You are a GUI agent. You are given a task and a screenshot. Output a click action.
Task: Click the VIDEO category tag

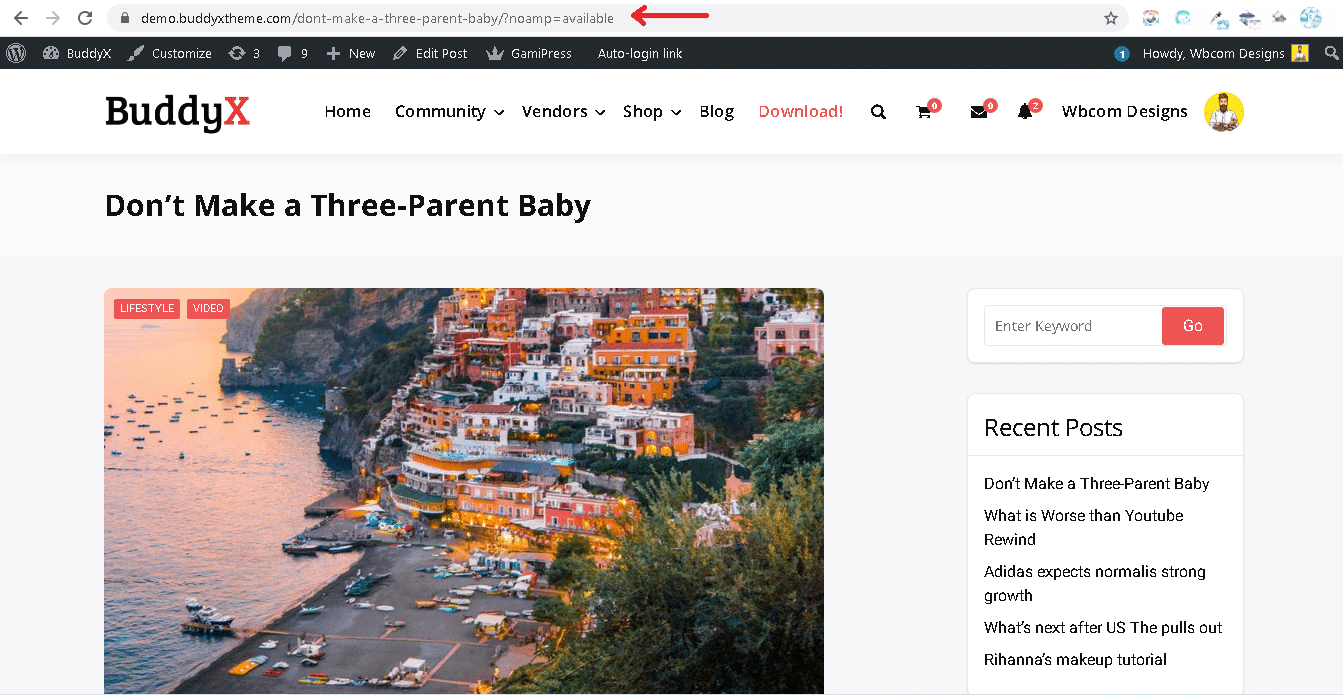pyautogui.click(x=208, y=309)
